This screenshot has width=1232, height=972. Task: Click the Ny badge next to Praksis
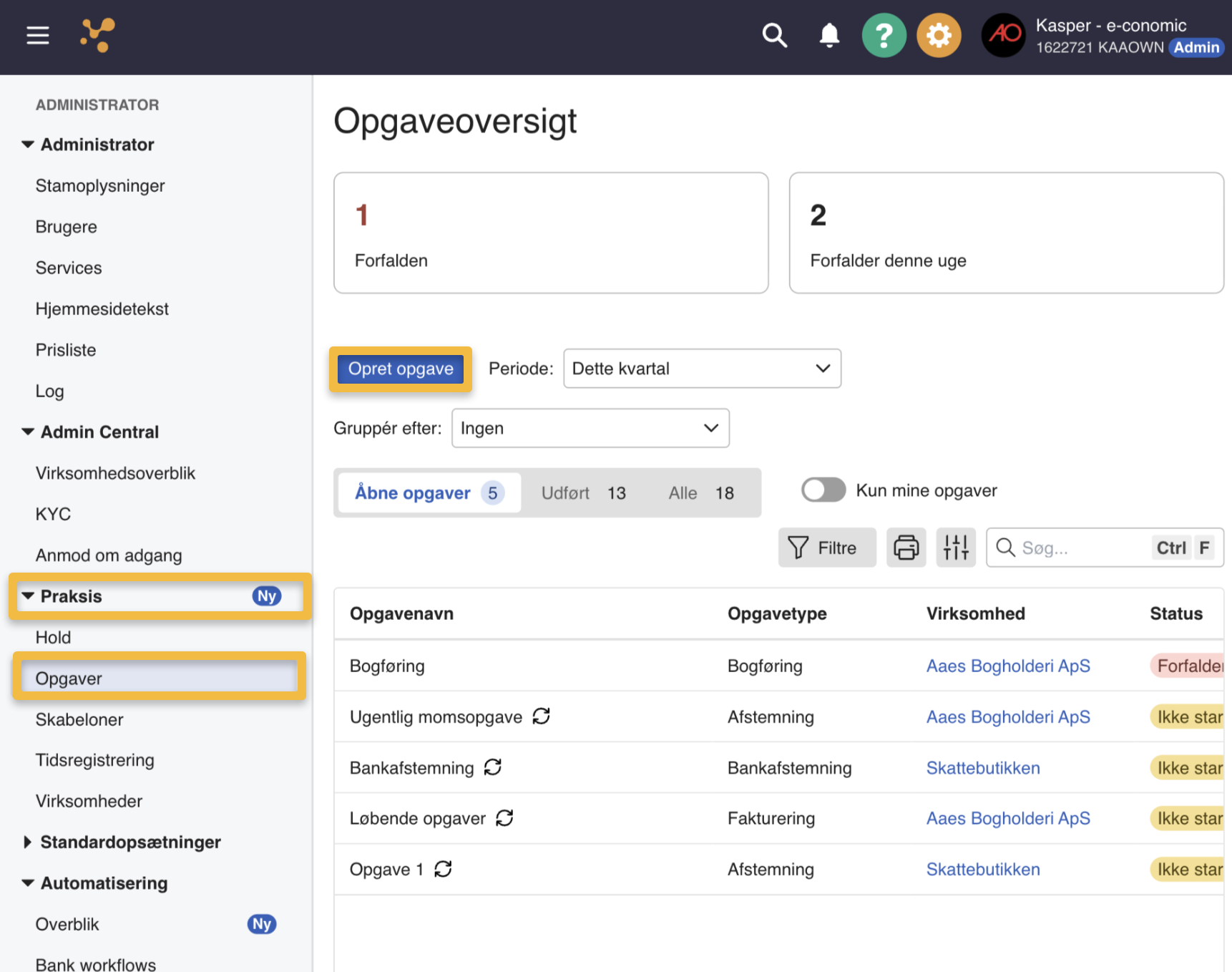267,596
